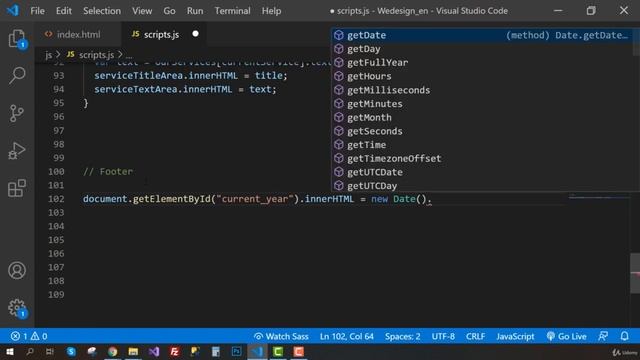Click the errors and warnings status indicator

point(29,336)
